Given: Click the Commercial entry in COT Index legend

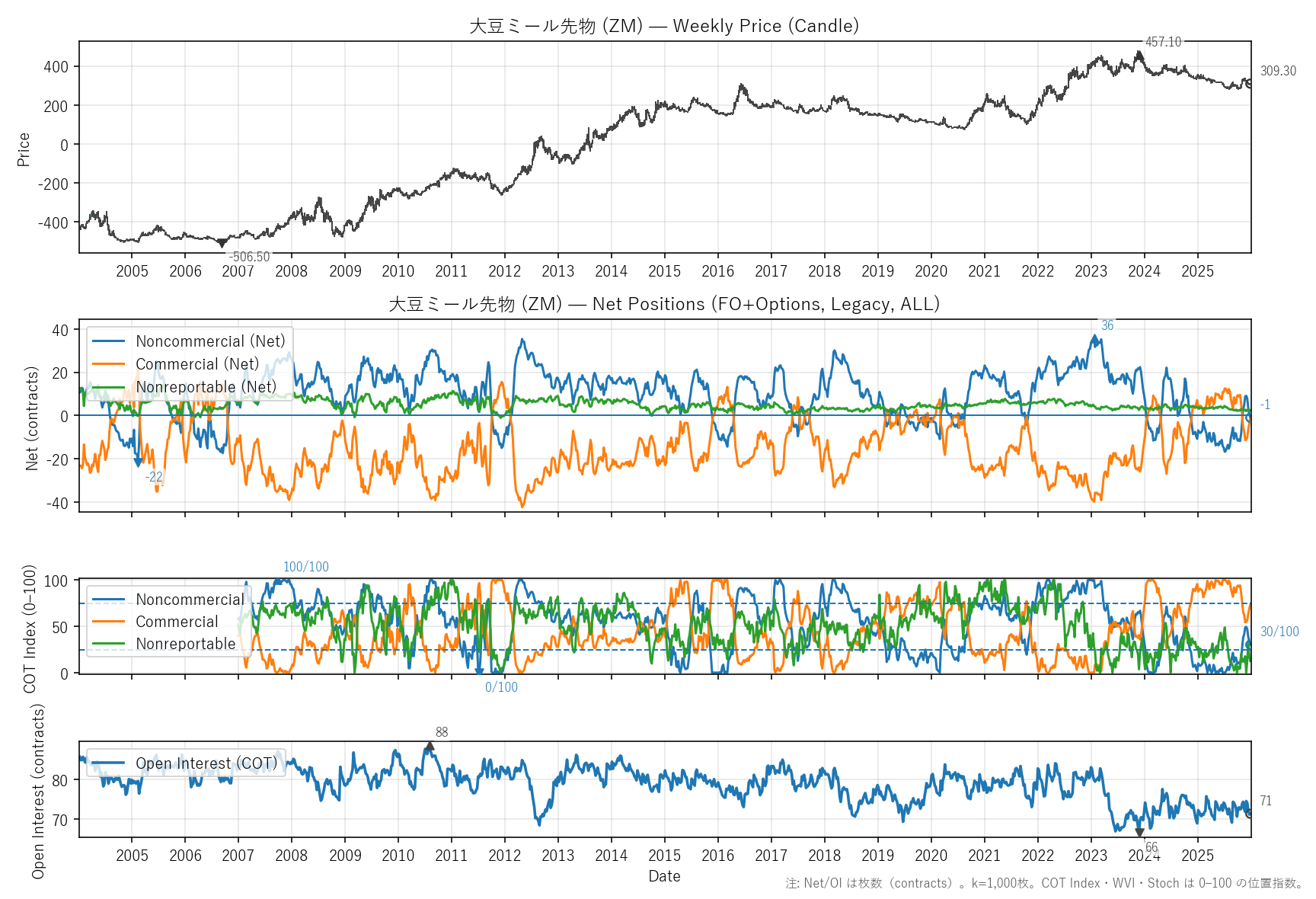Looking at the screenshot, I should click(x=177, y=622).
